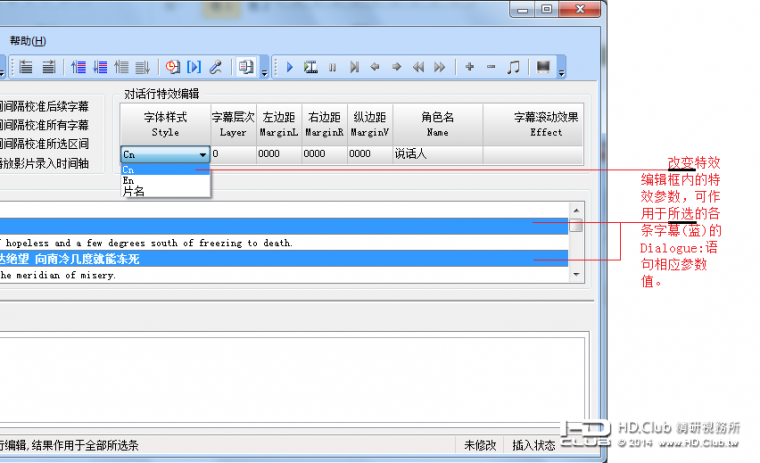Select the row 'hopeless and a few degrees south'
760x463 pixels.
click(x=284, y=243)
